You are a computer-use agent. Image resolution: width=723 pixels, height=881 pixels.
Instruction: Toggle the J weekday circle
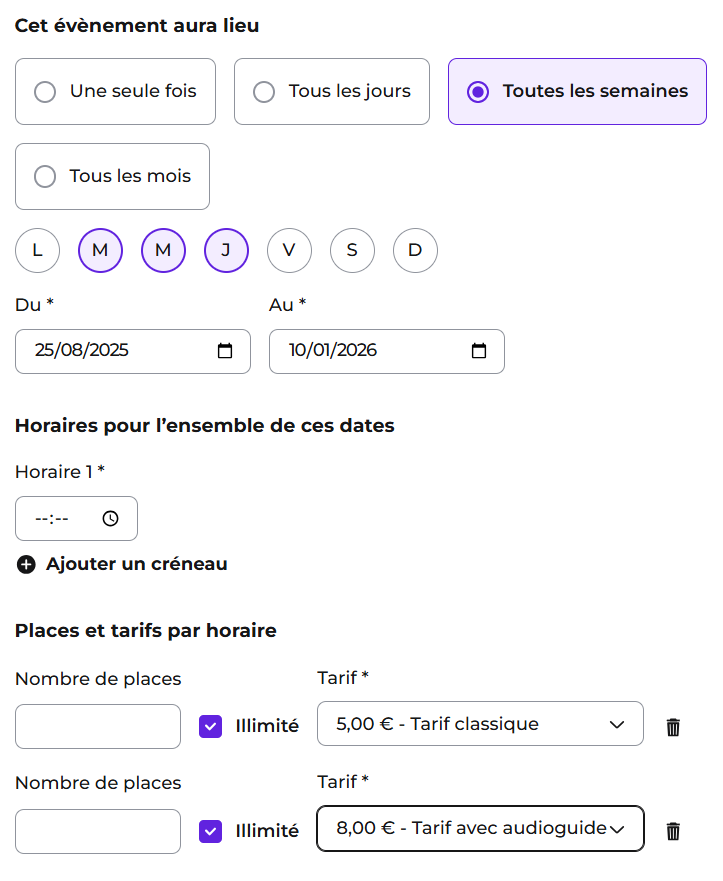pyautogui.click(x=226, y=251)
